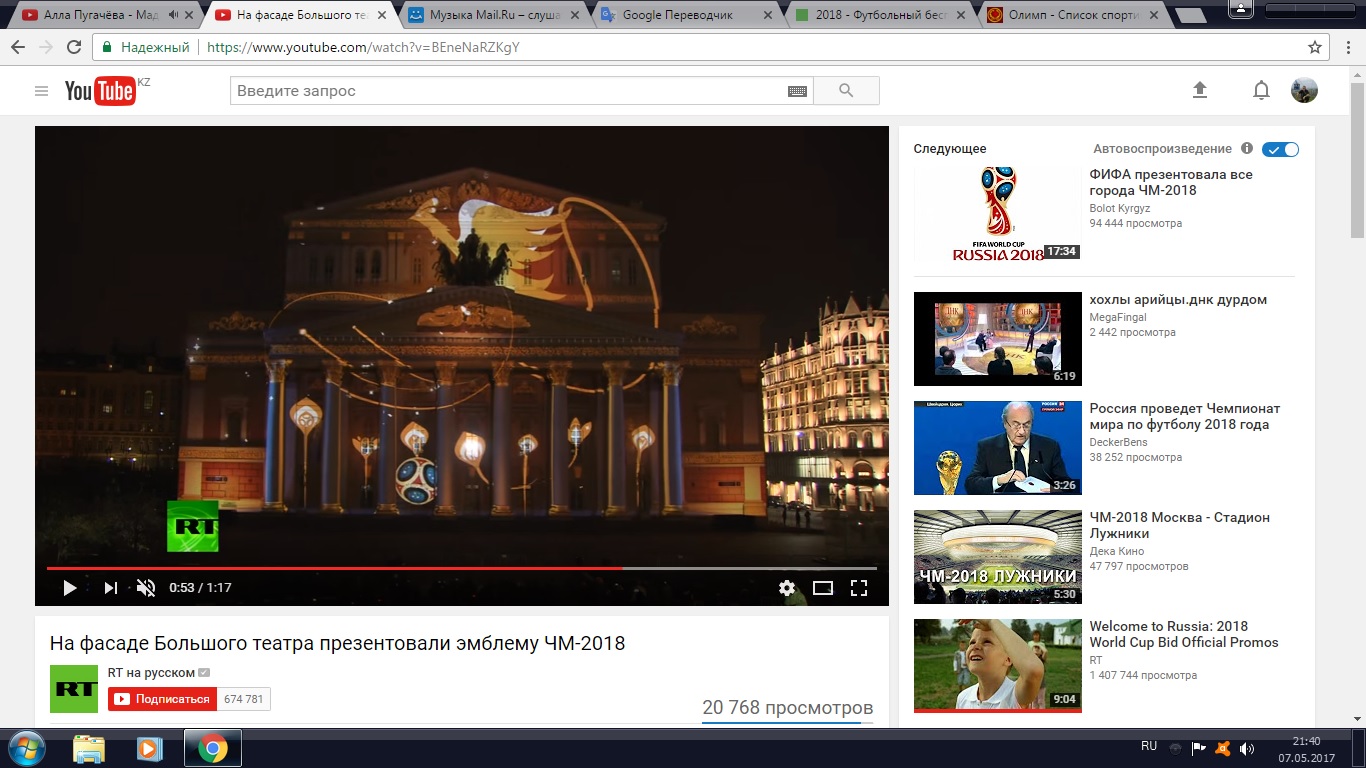
Task: Open the on-screen keyboard in search box
Action: pos(797,91)
